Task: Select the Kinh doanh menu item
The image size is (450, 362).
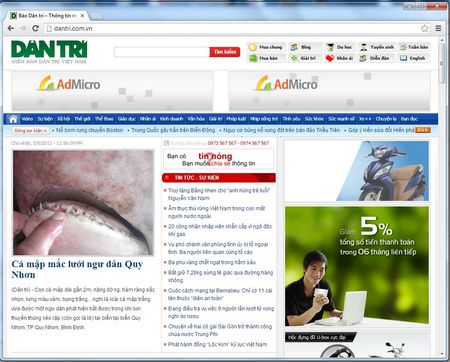Action: (x=172, y=119)
